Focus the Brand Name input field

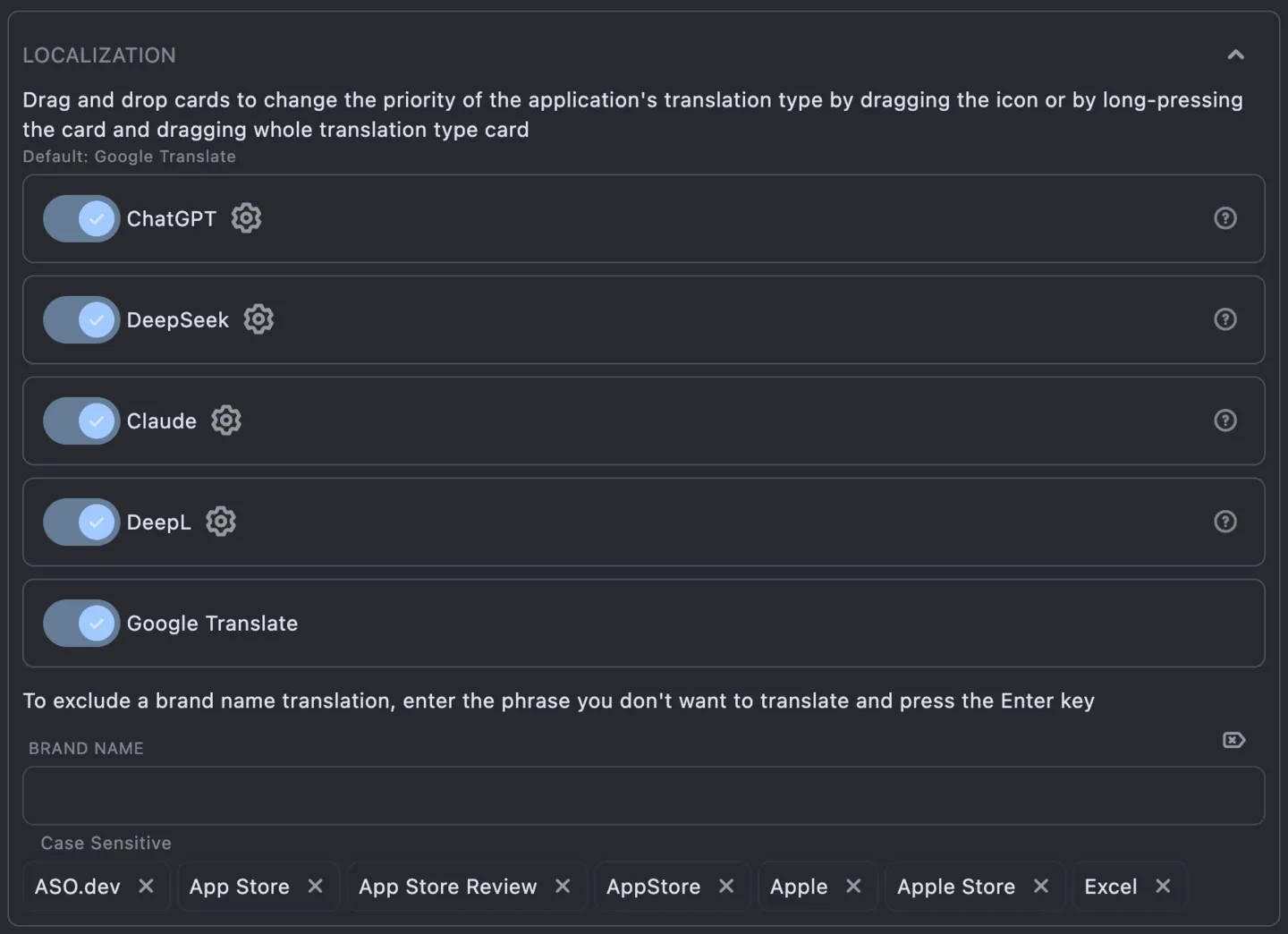[643, 795]
